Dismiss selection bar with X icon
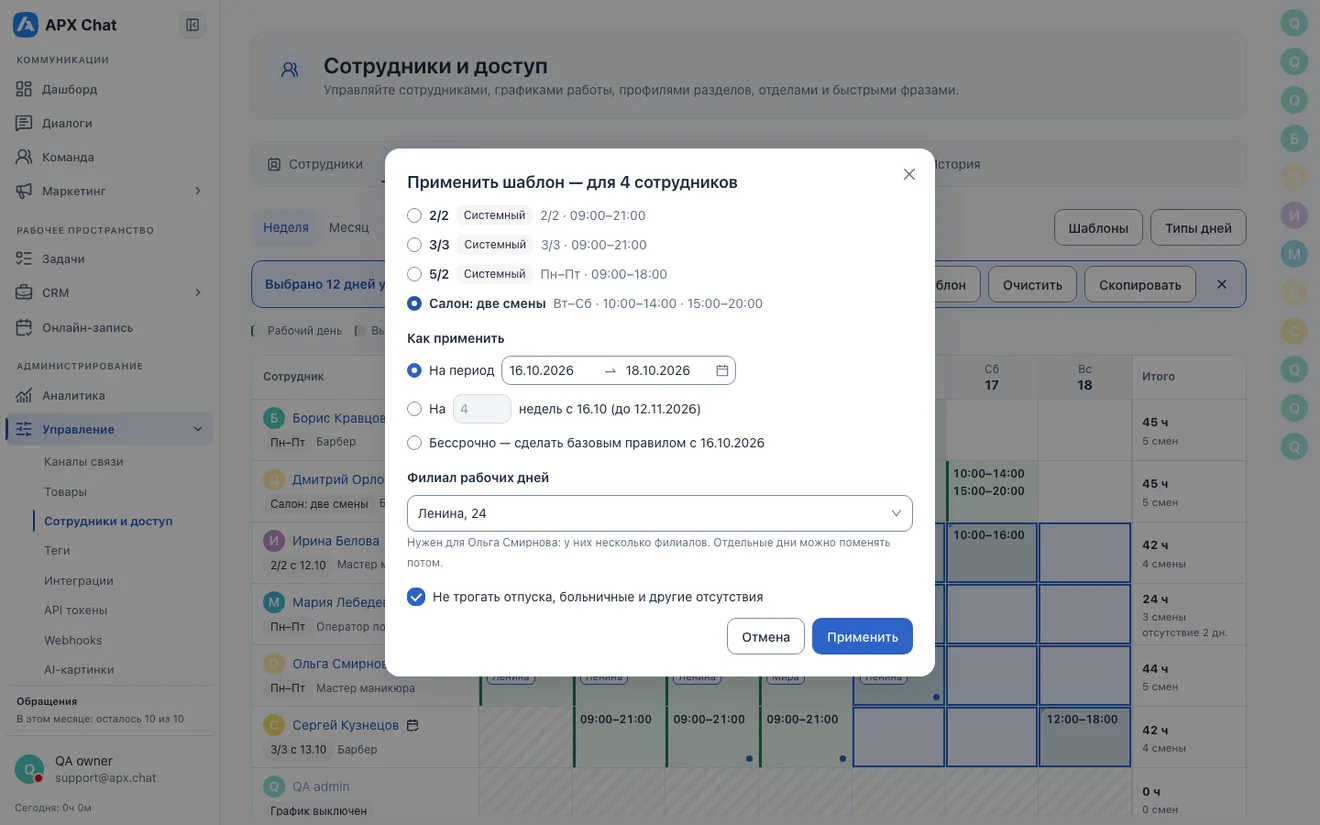The height and width of the screenshot is (825, 1320). [x=1221, y=284]
